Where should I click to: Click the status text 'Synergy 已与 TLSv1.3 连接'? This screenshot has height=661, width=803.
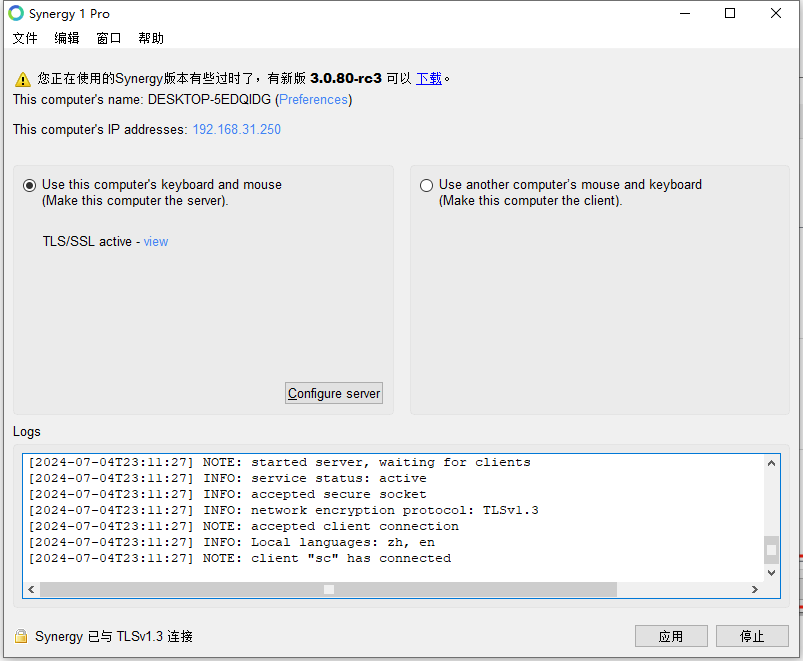(x=114, y=636)
